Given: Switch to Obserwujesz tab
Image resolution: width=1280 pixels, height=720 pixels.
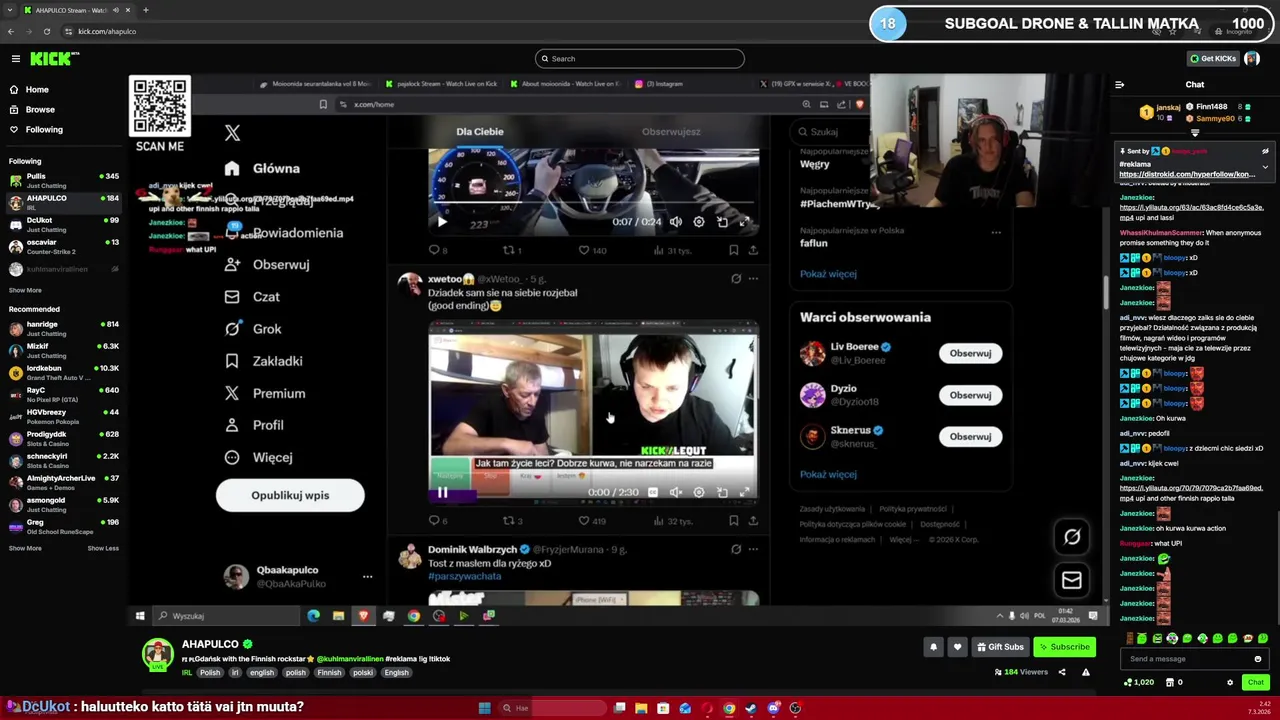Looking at the screenshot, I should pyautogui.click(x=671, y=131).
